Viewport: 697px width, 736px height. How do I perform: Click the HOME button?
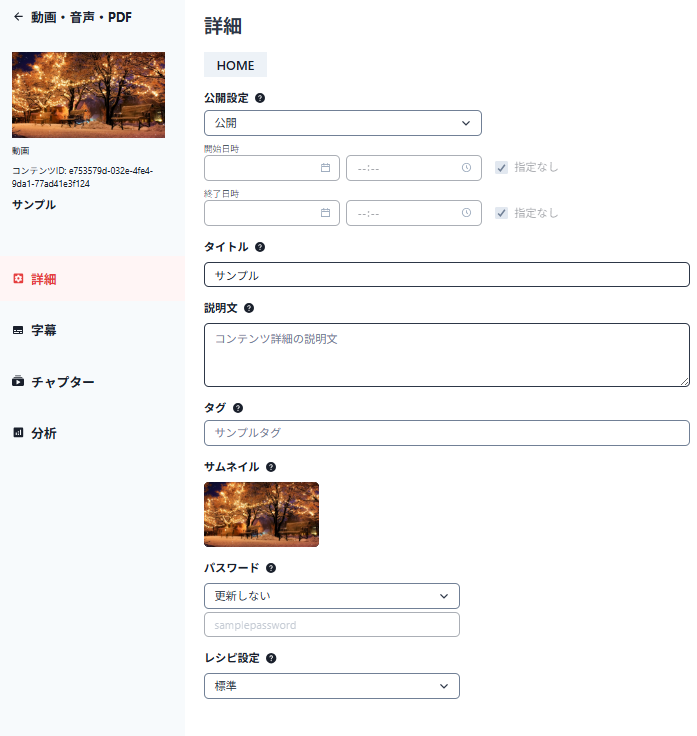click(x=235, y=65)
